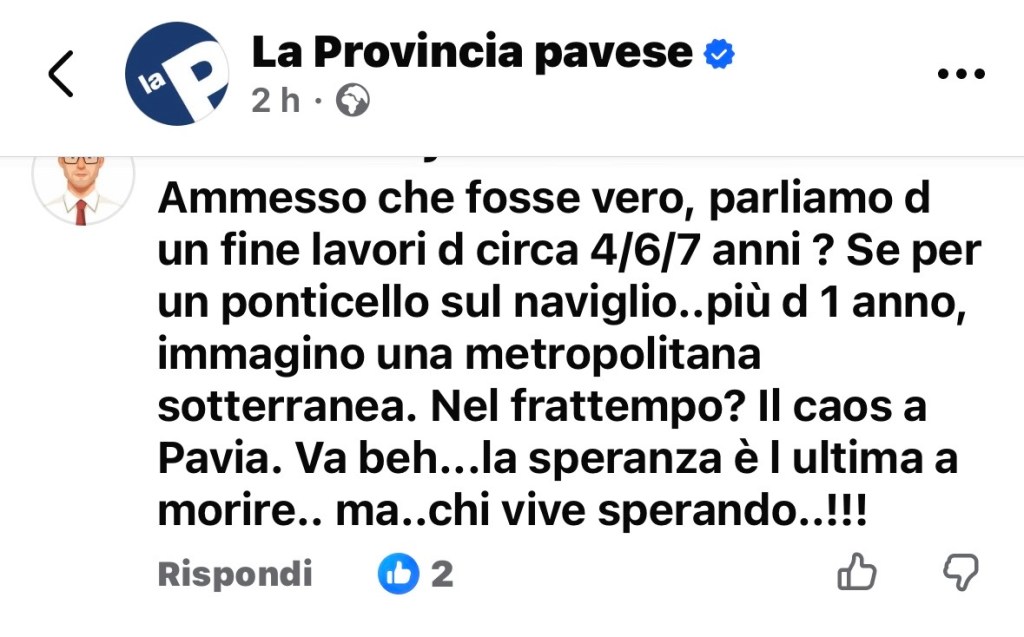
Task: Click the blue verified badge
Action: click(x=719, y=53)
